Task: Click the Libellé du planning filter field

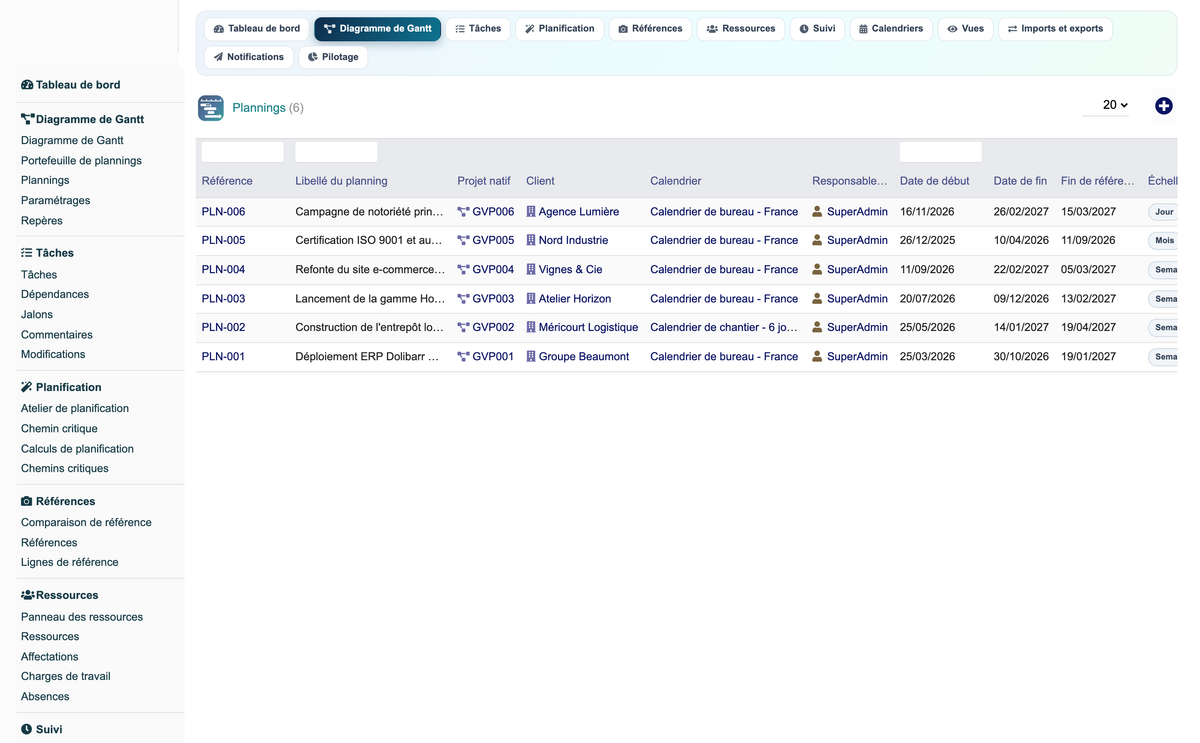Action: (336, 152)
